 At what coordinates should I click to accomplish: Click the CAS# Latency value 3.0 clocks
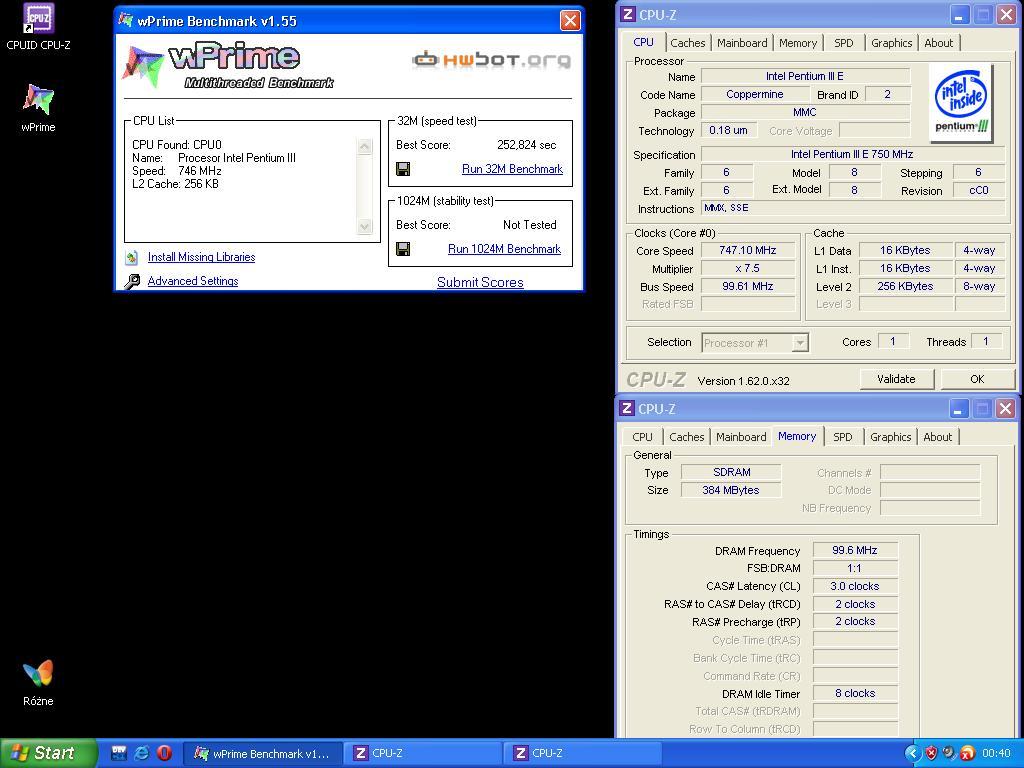pyautogui.click(x=855, y=586)
